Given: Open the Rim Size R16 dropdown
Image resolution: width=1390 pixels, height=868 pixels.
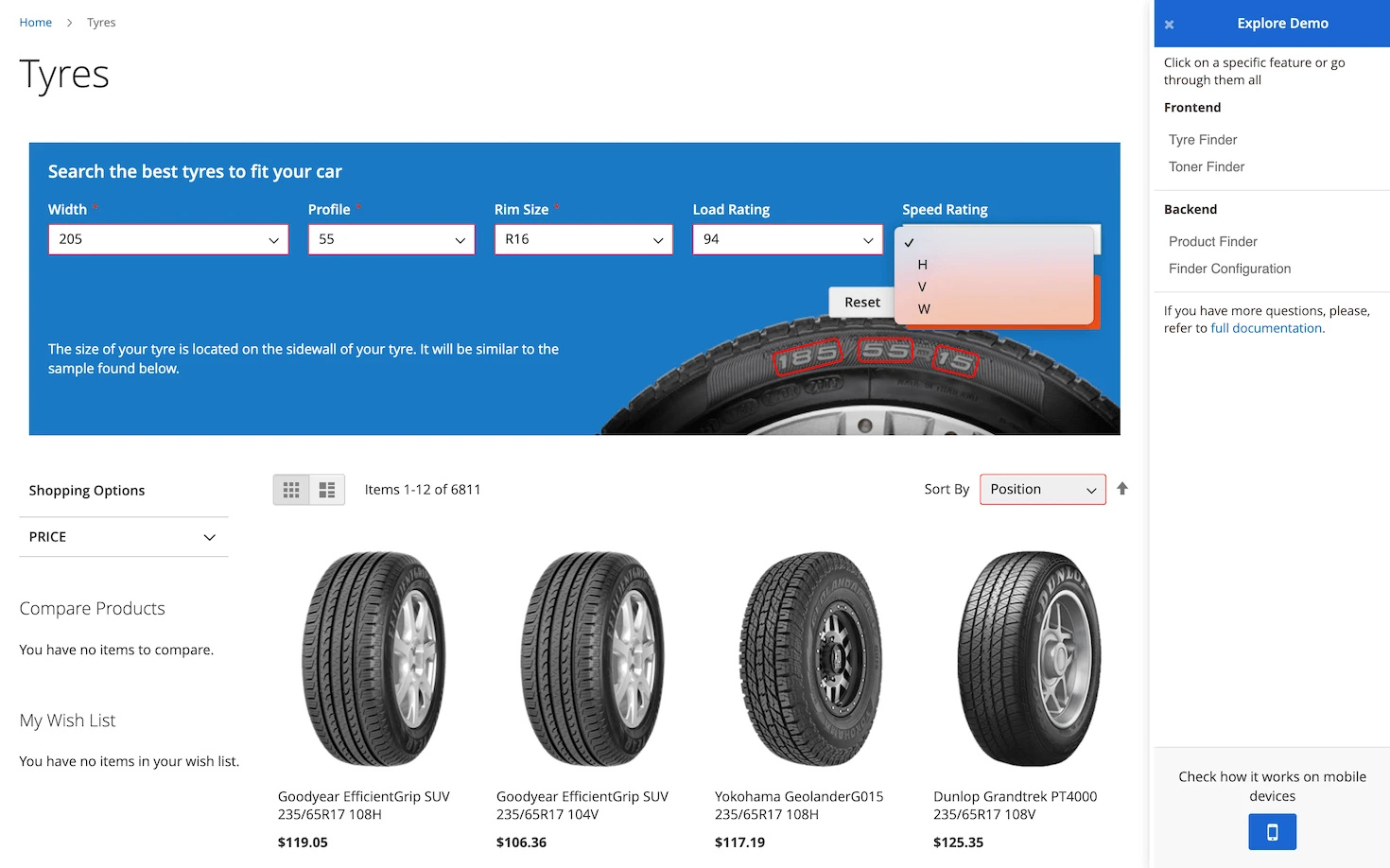Looking at the screenshot, I should click(583, 239).
